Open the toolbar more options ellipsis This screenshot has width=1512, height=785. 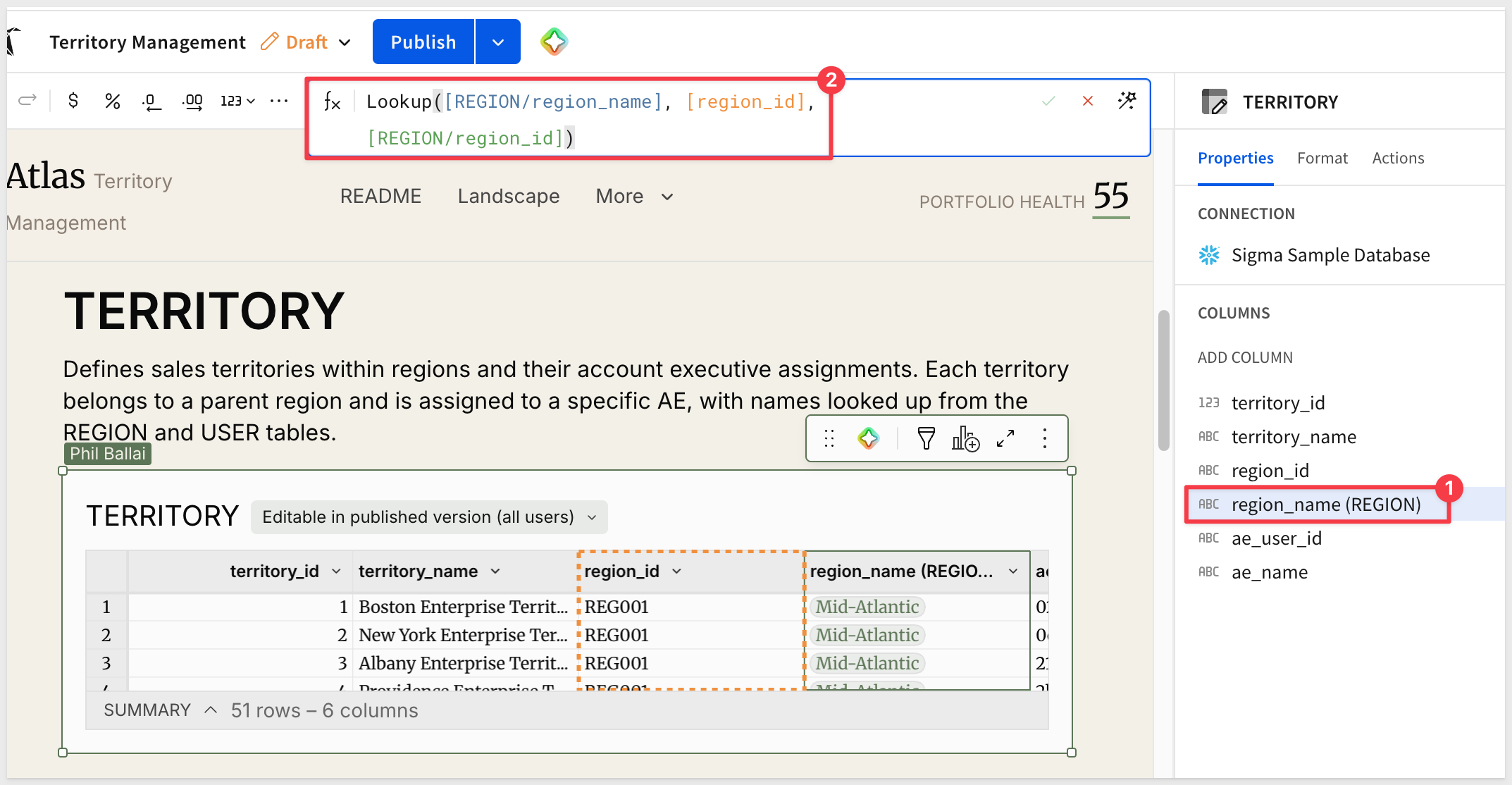click(x=279, y=101)
